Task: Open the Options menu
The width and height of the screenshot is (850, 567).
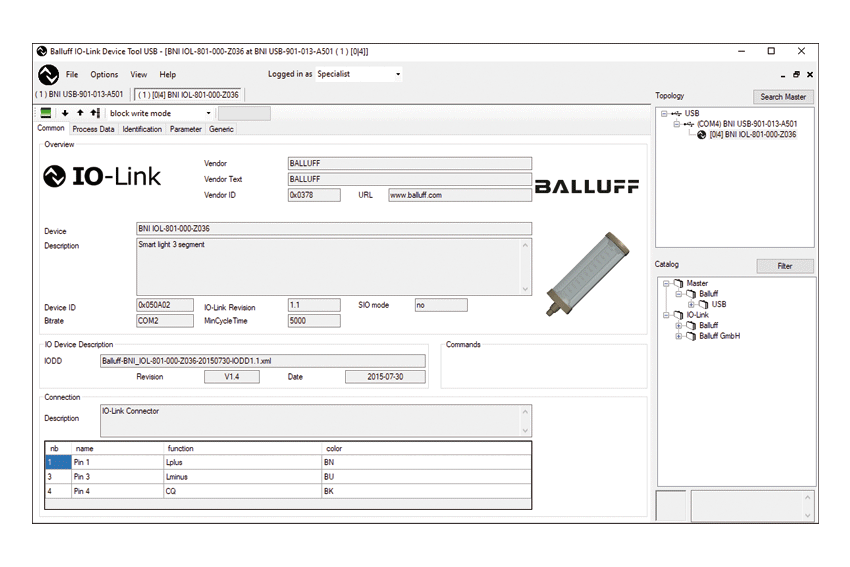Action: (x=104, y=75)
